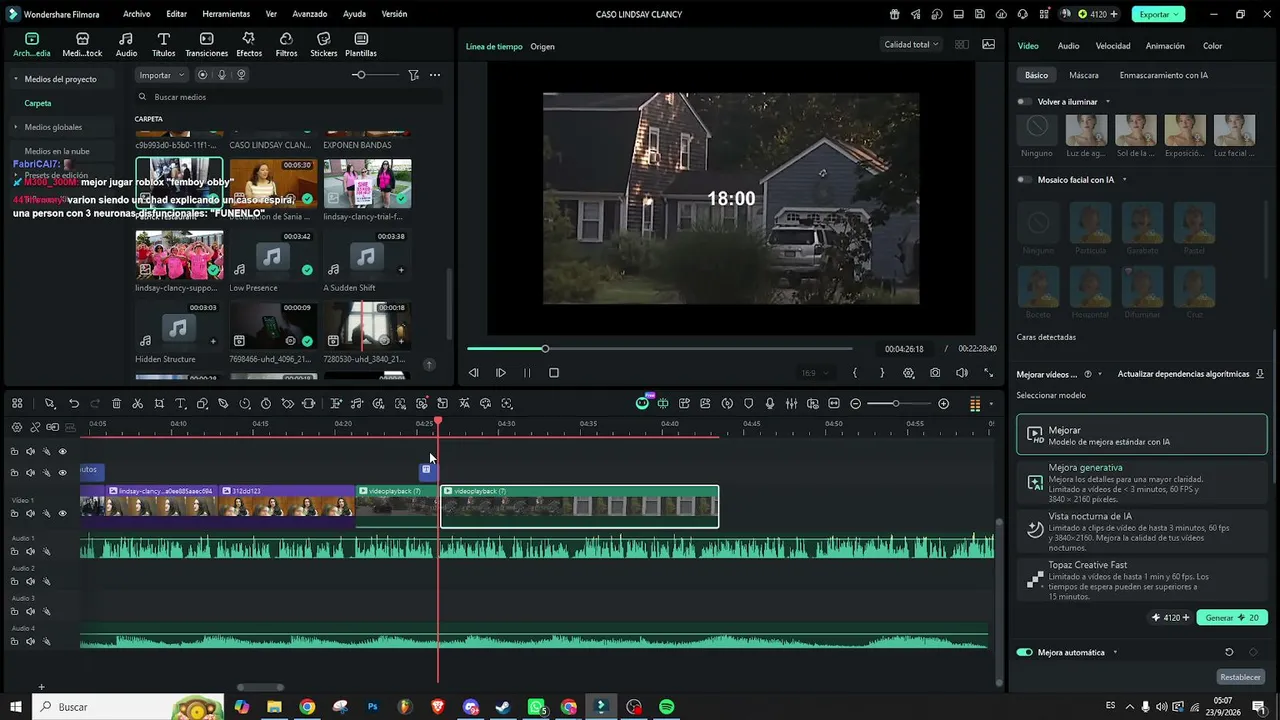Click the Exportar button

tap(1158, 14)
